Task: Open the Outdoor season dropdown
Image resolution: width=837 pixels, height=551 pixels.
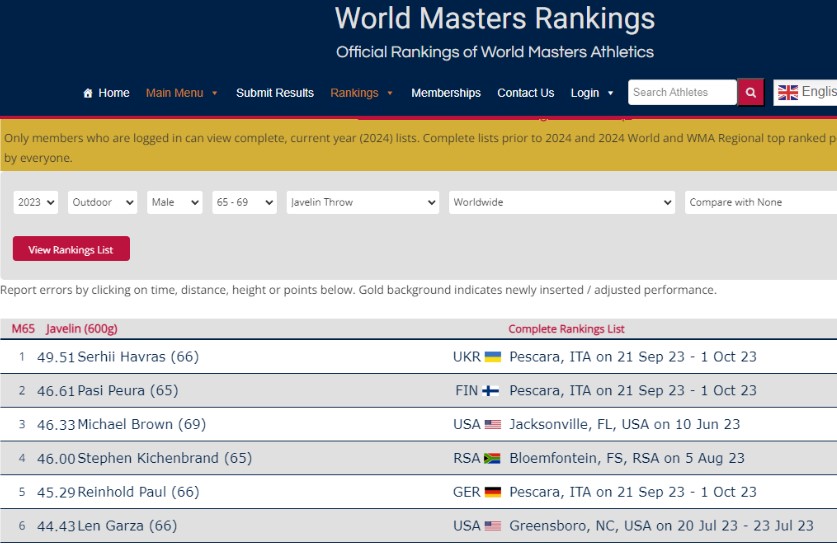Action: click(102, 202)
